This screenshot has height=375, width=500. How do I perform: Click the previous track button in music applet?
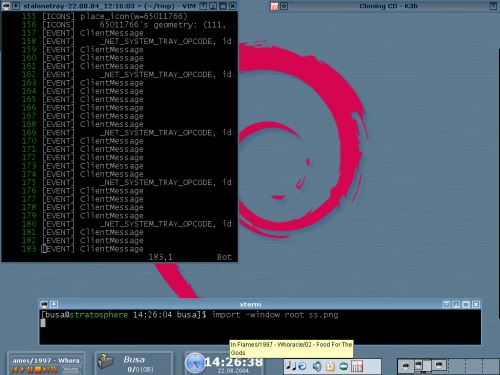tap(15, 370)
